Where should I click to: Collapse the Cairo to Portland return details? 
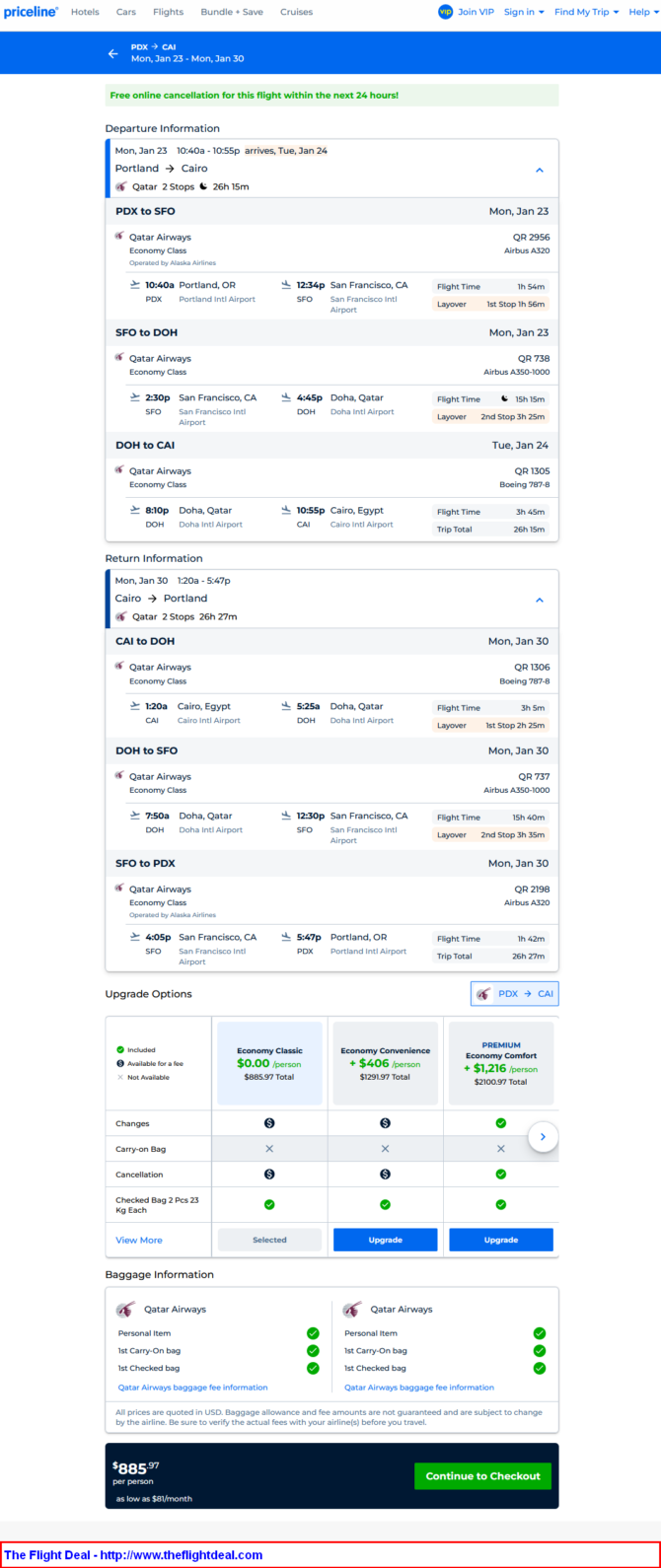pyautogui.click(x=540, y=600)
